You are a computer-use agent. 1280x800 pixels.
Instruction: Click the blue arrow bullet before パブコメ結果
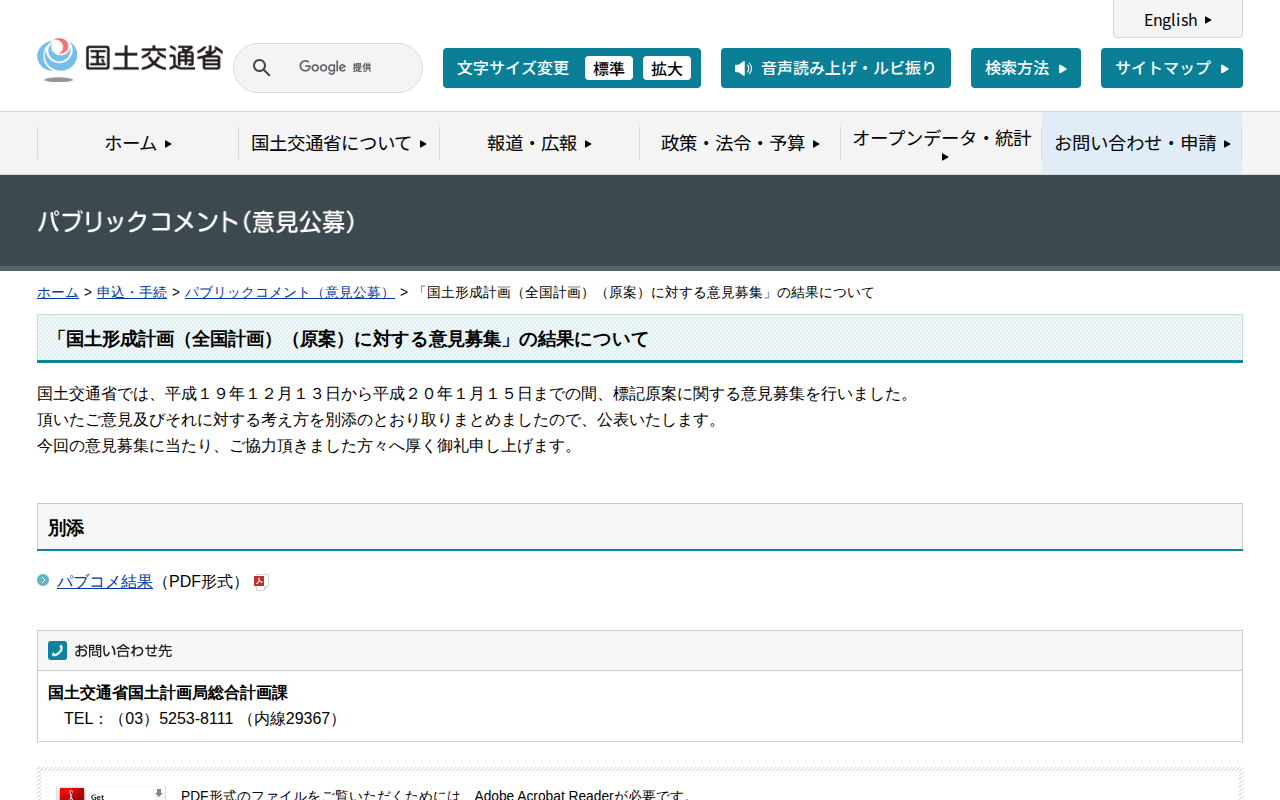click(42, 580)
